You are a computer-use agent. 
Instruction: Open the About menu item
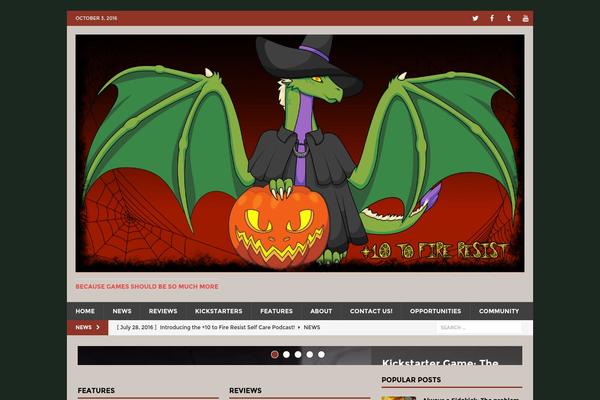pos(321,311)
